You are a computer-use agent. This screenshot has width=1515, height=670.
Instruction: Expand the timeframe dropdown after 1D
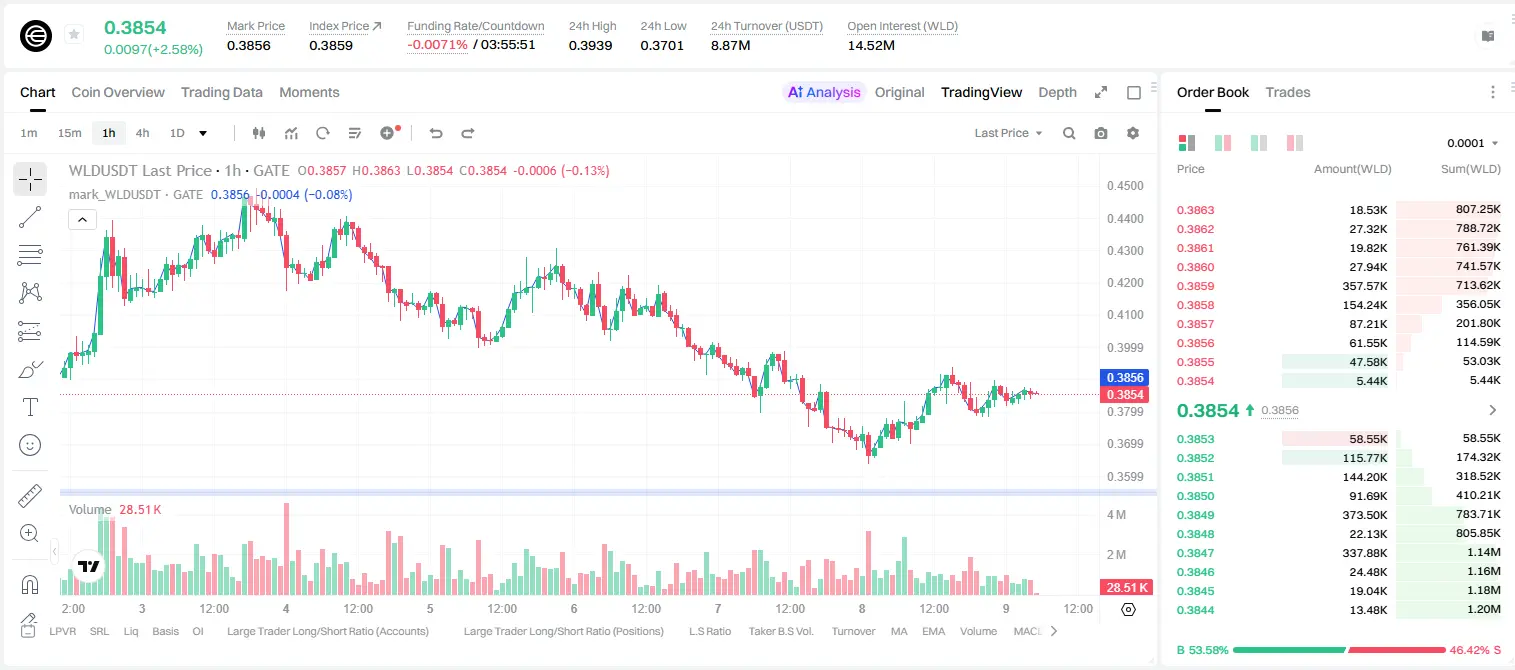tap(203, 133)
